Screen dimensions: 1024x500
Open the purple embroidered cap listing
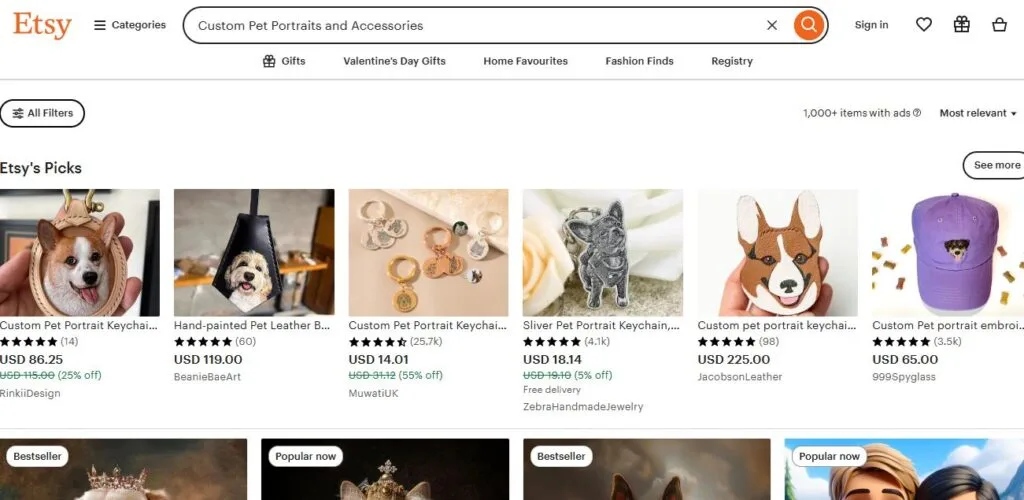[x=948, y=252]
